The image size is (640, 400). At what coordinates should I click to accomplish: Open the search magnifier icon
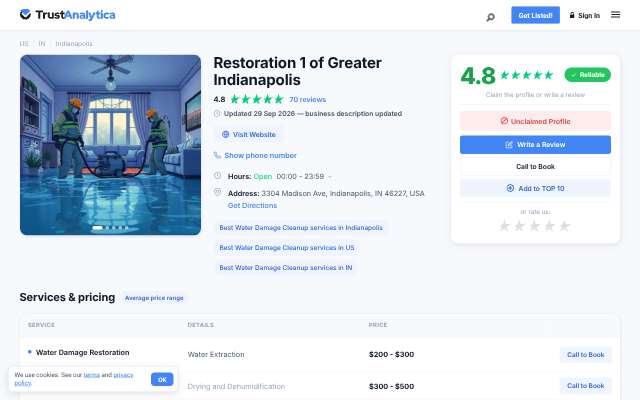490,17
